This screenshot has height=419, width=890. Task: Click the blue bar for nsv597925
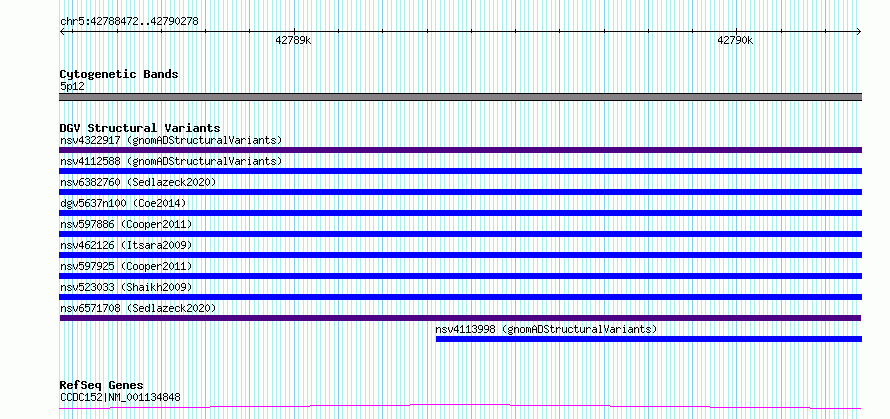click(460, 276)
